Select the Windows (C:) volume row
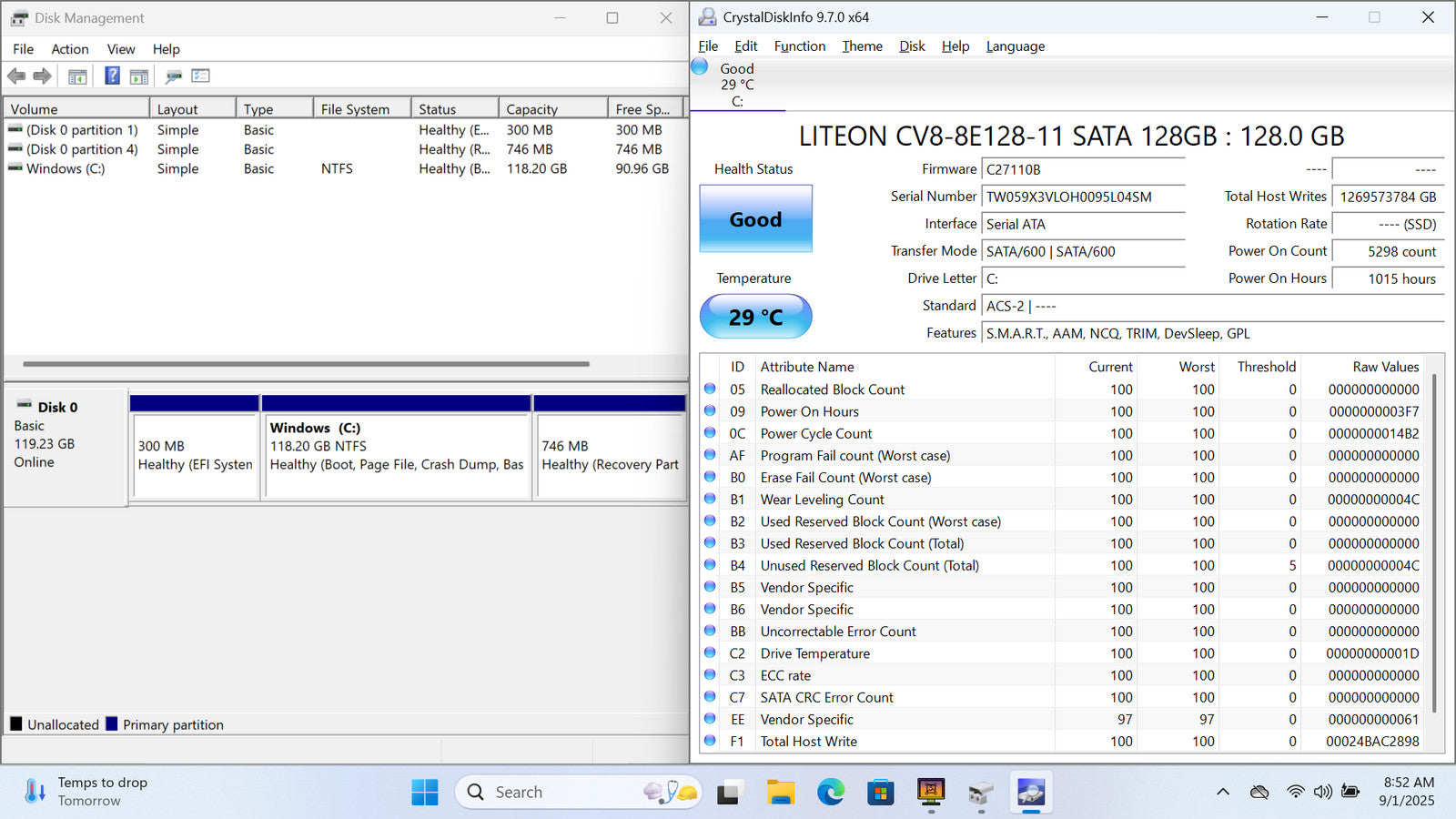 tap(345, 168)
